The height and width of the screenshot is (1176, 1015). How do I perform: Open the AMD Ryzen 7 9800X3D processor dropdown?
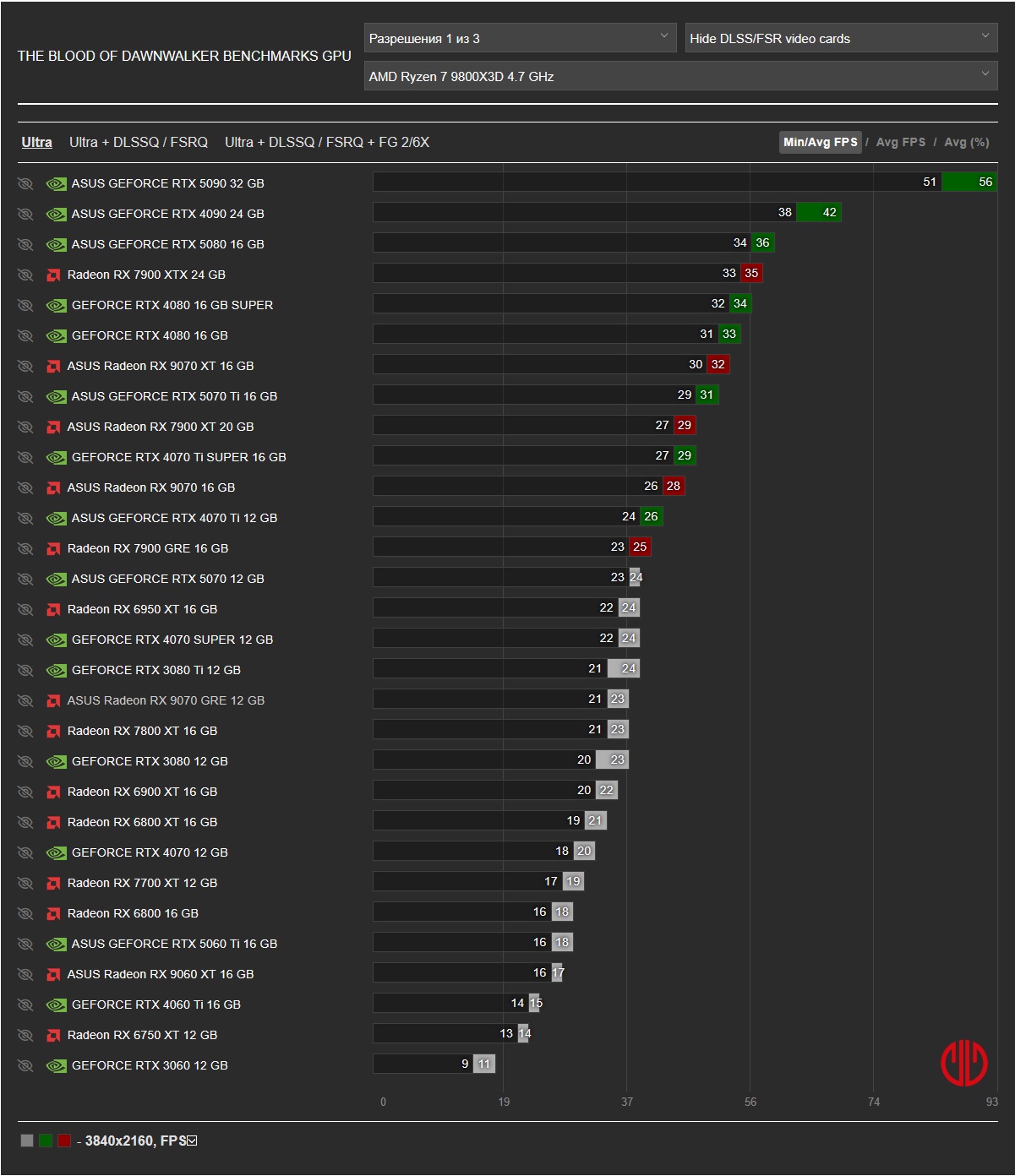click(x=680, y=76)
